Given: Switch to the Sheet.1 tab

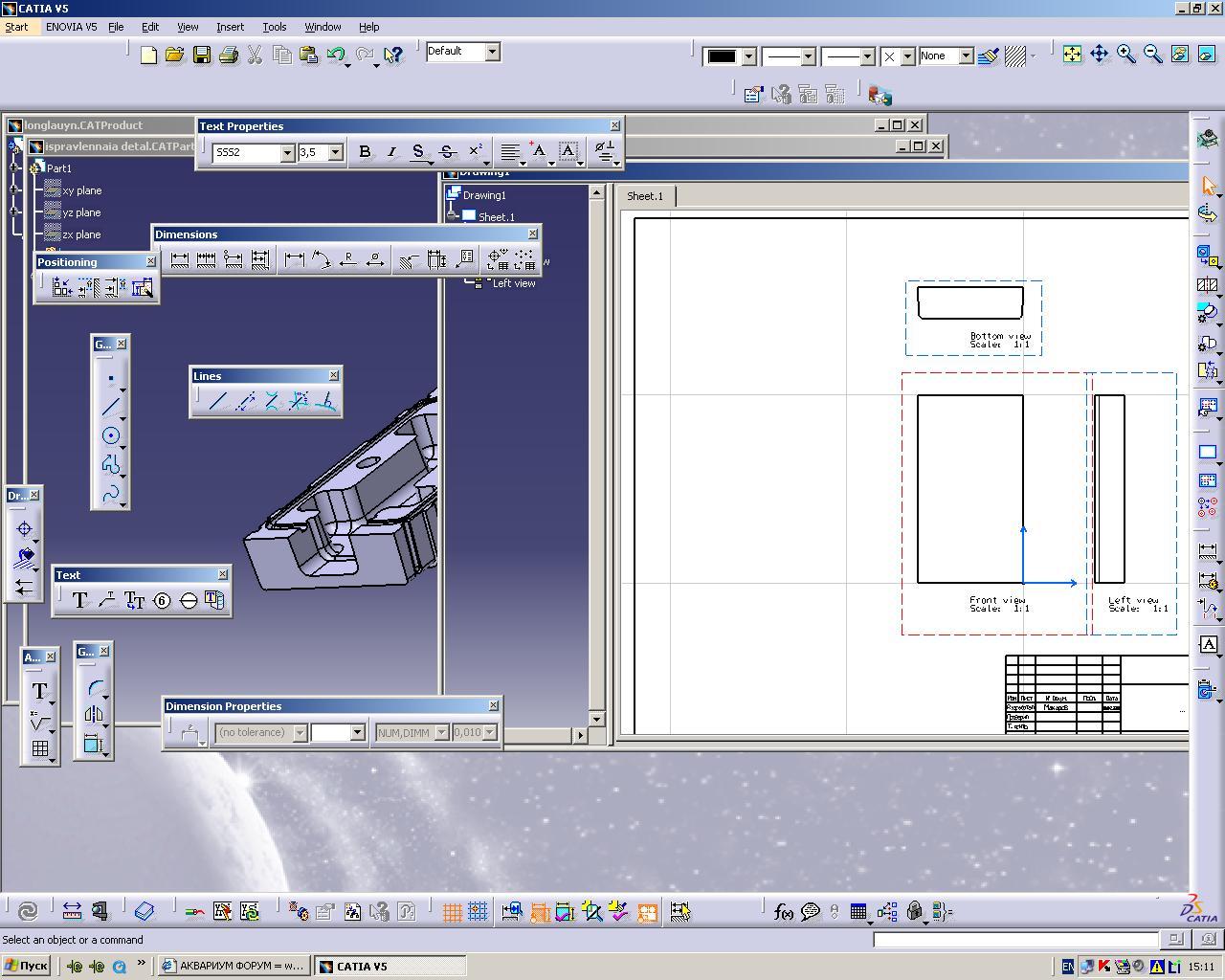Looking at the screenshot, I should tap(645, 196).
